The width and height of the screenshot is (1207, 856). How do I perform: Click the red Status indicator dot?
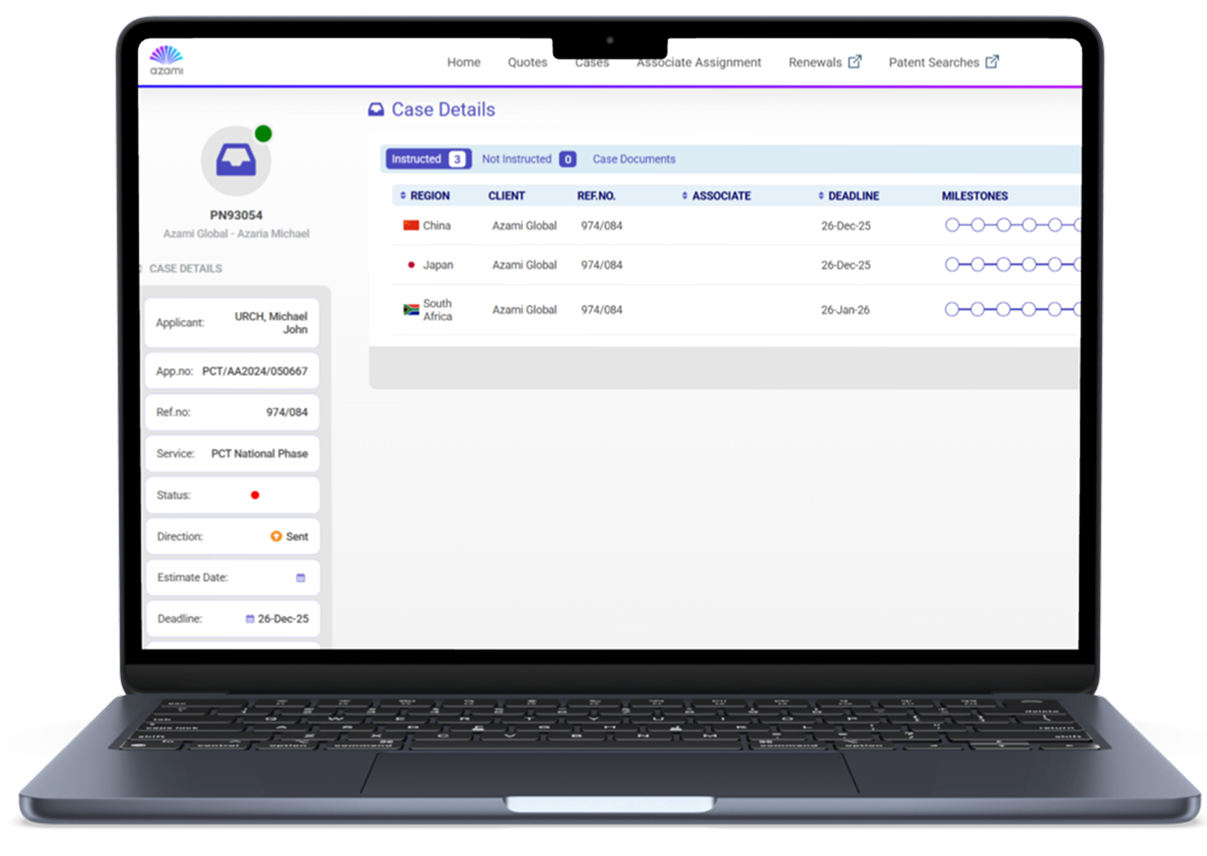255,495
